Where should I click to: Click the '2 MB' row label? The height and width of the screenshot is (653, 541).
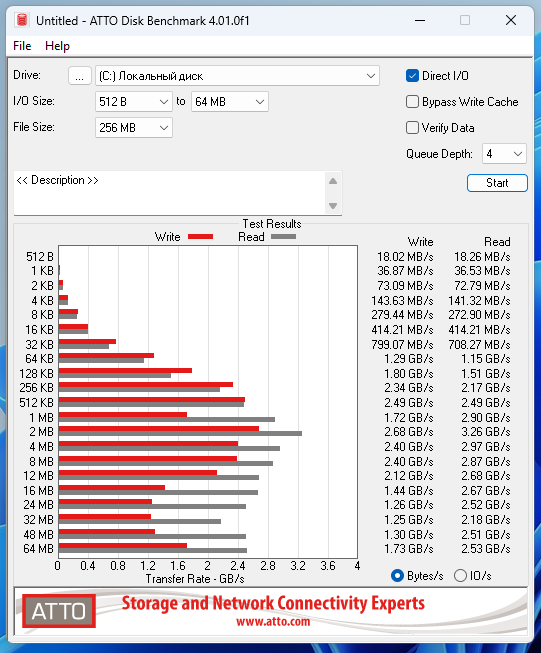coord(41,432)
